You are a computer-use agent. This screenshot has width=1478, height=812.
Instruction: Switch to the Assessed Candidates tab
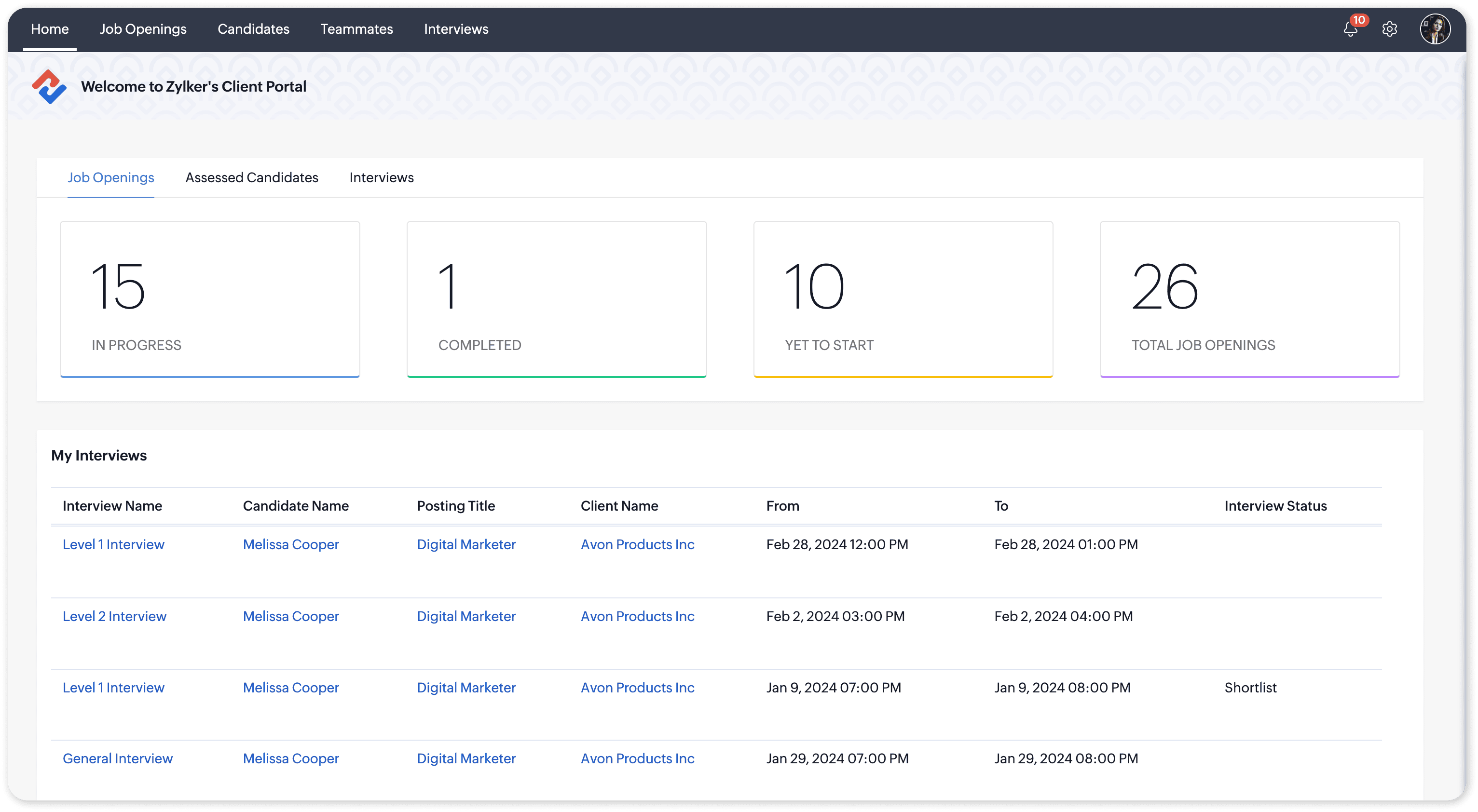pyautogui.click(x=251, y=178)
